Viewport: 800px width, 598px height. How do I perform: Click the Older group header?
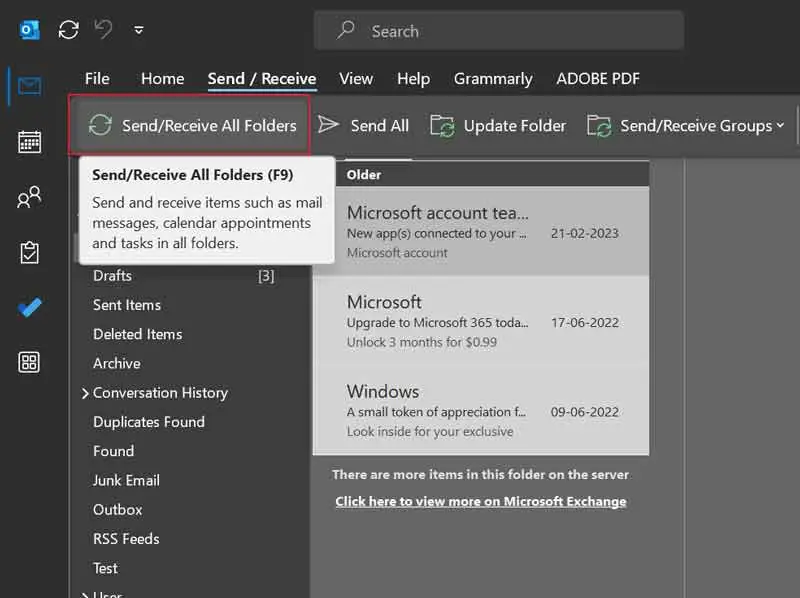(x=364, y=175)
